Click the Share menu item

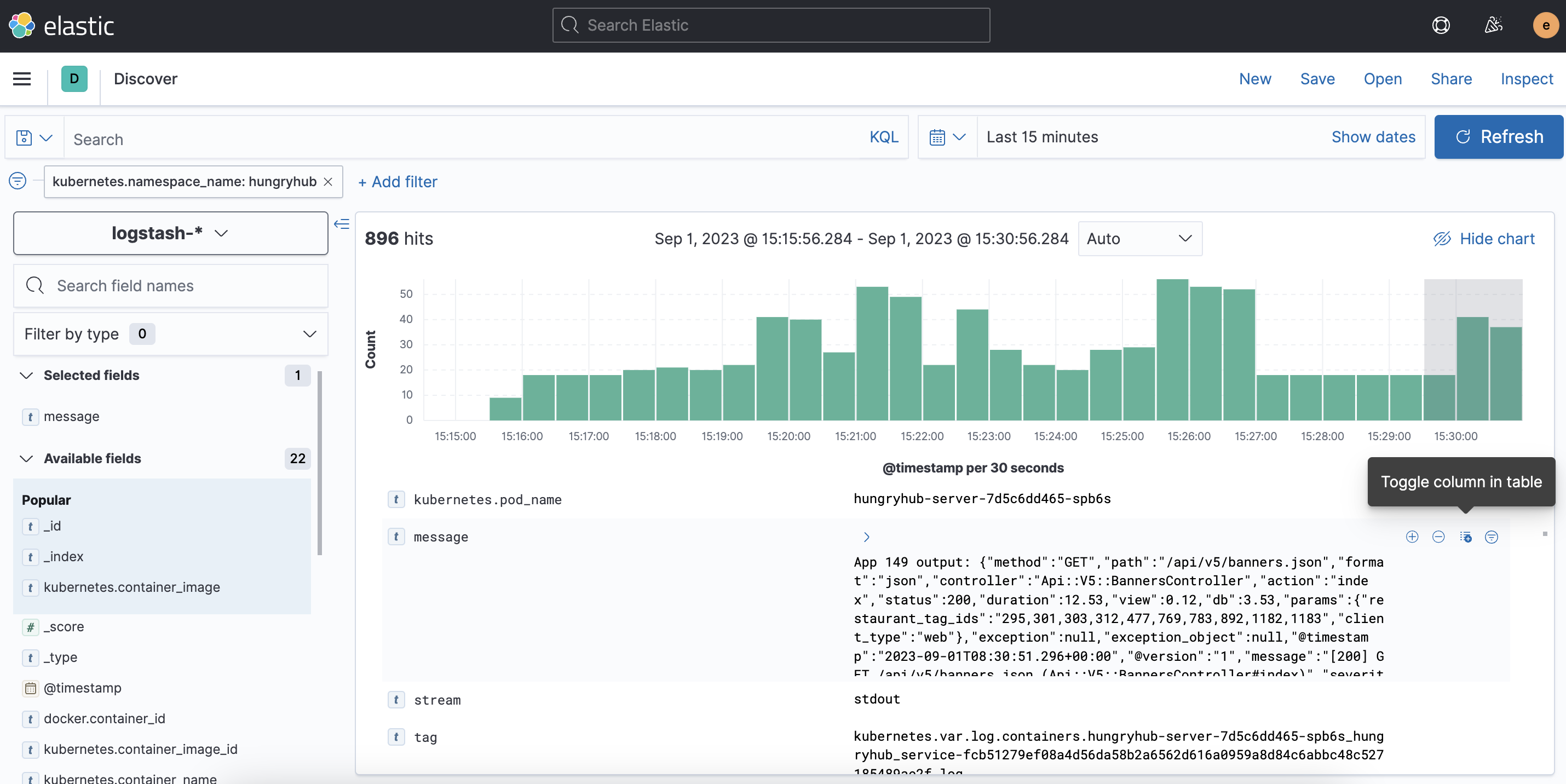pos(1450,79)
